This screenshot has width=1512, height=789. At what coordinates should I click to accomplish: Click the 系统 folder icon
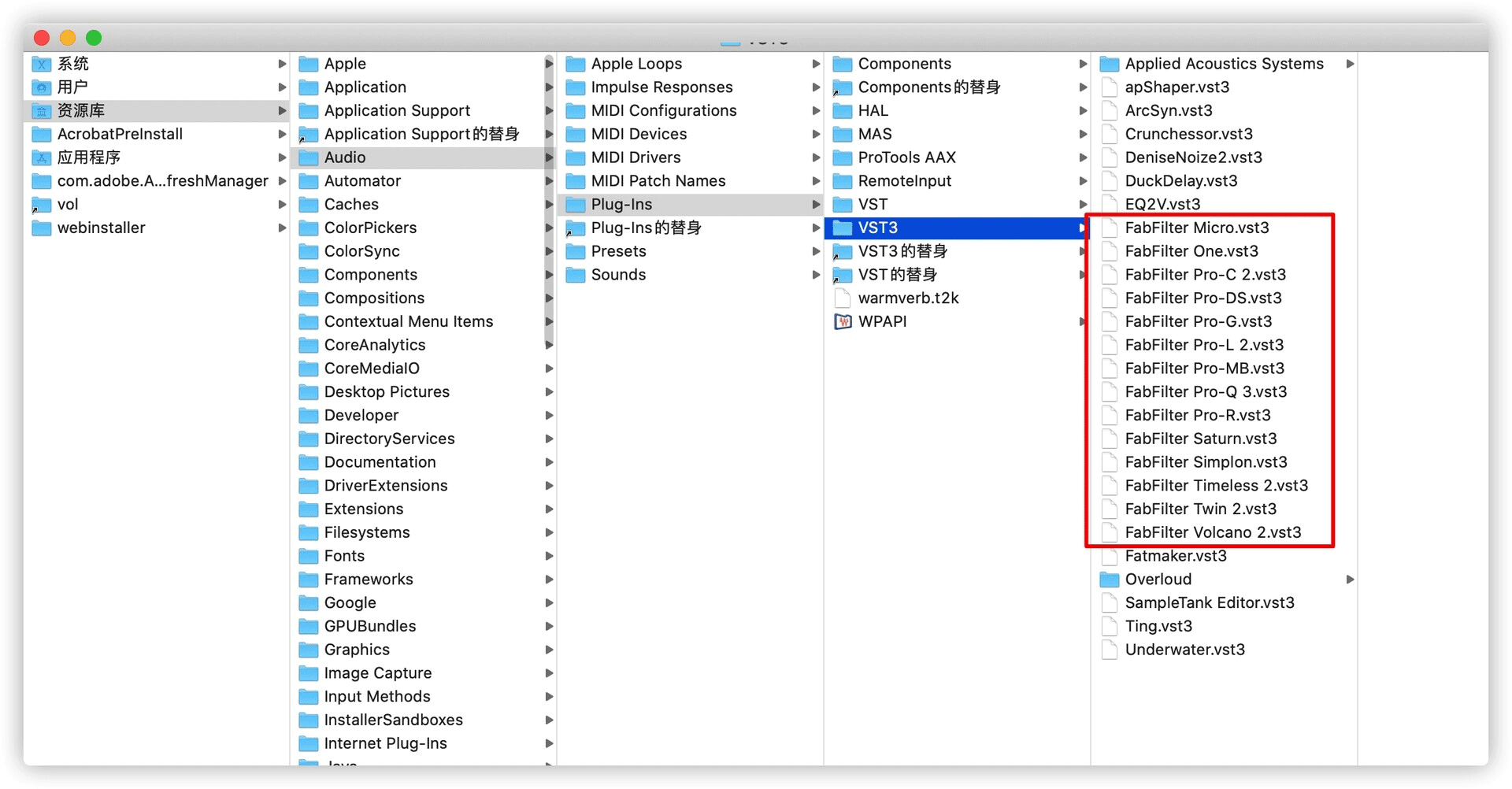(42, 64)
